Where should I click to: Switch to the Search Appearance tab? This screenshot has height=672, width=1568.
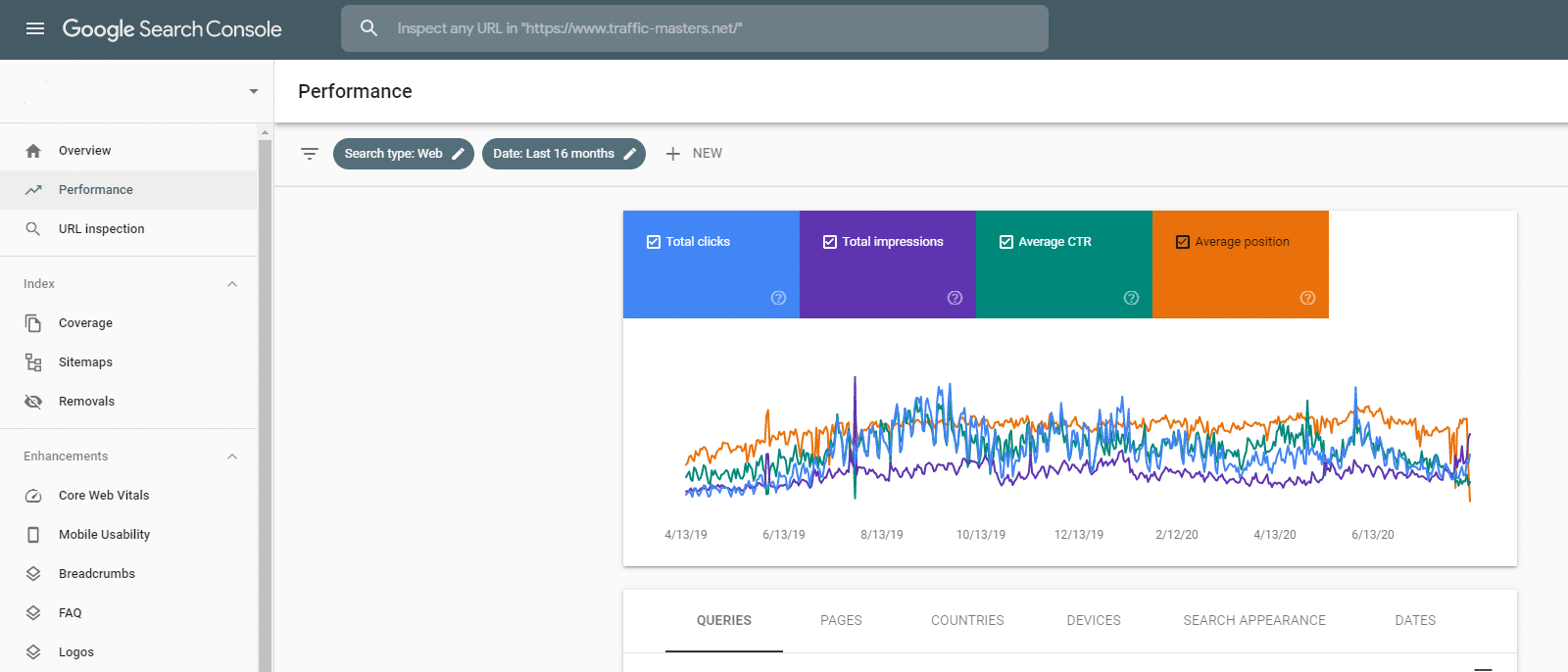click(1254, 621)
